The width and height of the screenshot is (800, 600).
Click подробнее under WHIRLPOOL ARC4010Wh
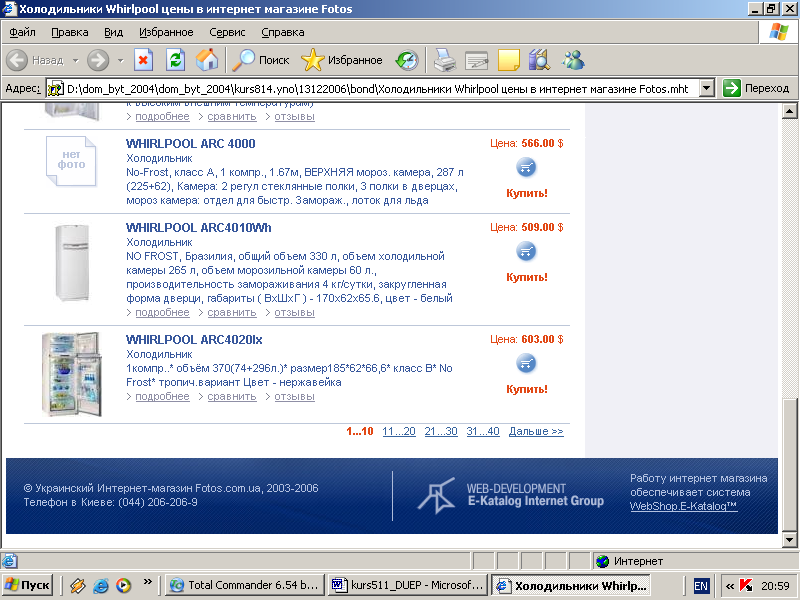pos(162,312)
